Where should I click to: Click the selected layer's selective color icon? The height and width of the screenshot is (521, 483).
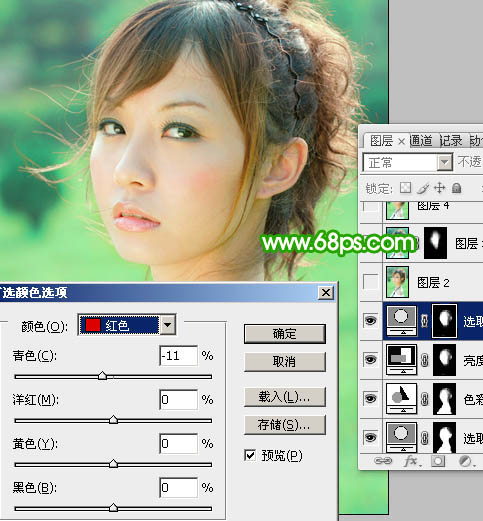click(401, 320)
